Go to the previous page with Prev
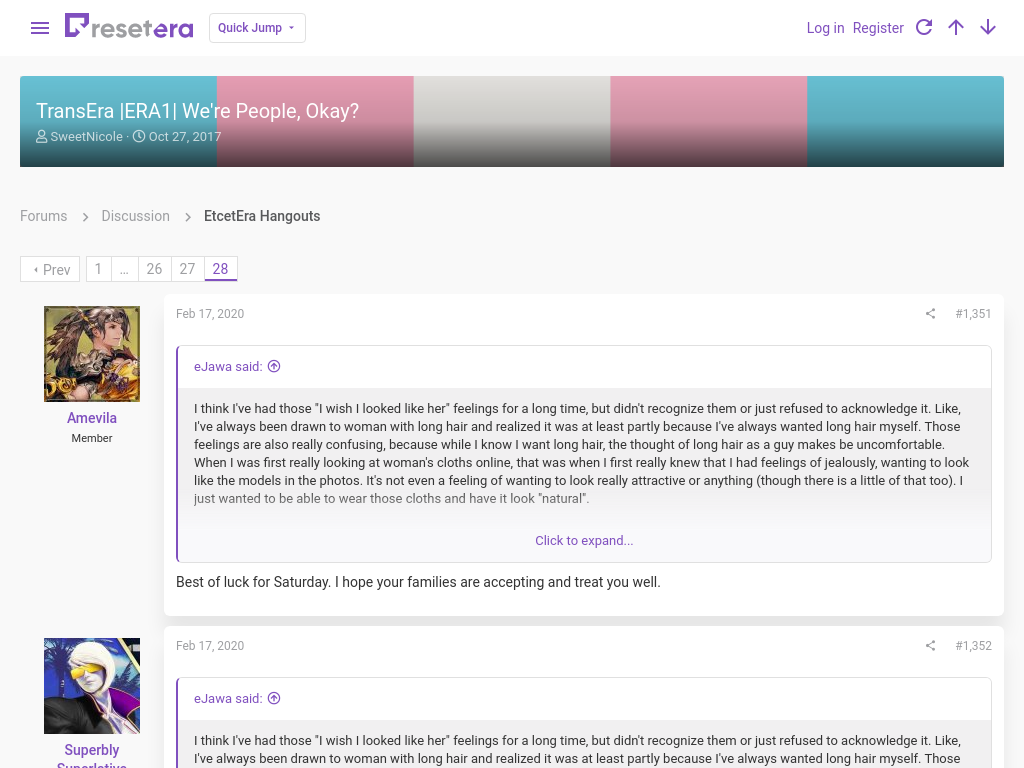This screenshot has width=1024, height=768. click(x=50, y=269)
